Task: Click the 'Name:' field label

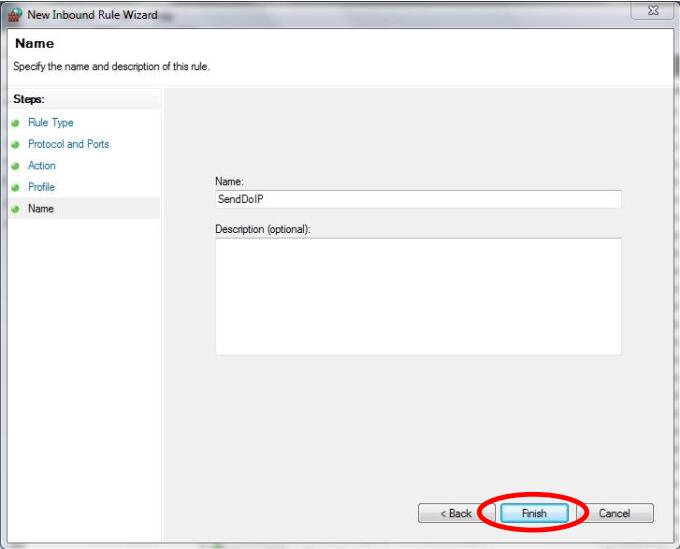Action: 229,181
